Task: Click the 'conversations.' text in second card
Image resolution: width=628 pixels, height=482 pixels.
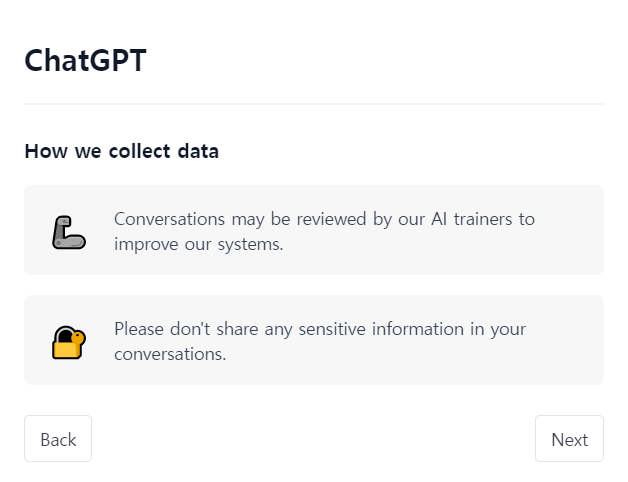Action: pyautogui.click(x=170, y=354)
